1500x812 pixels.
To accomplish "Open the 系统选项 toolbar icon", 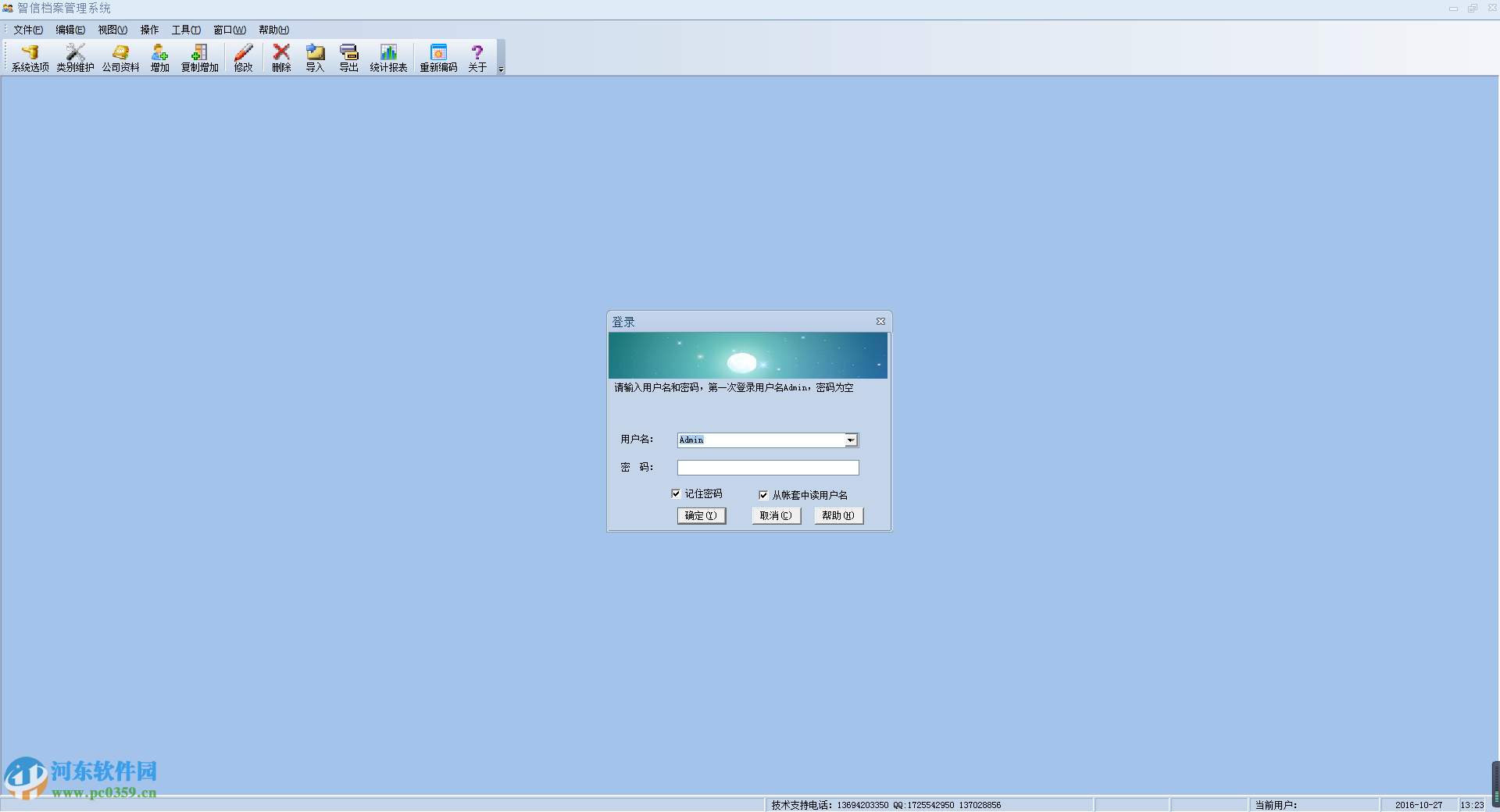I will click(30, 58).
